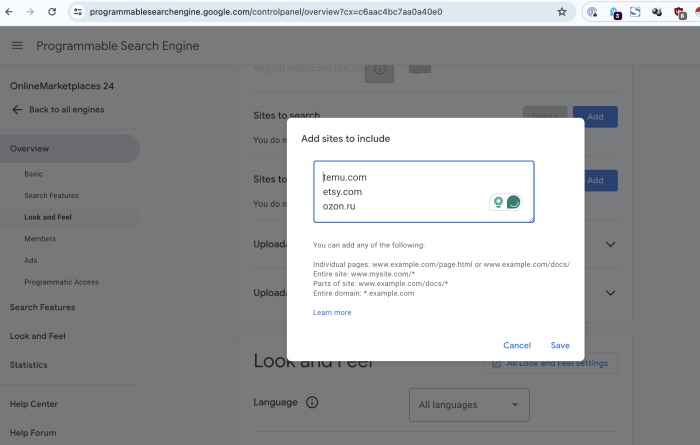This screenshot has height=445, width=700.
Task: Show Region restricted results info icon
Action: tap(379, 70)
